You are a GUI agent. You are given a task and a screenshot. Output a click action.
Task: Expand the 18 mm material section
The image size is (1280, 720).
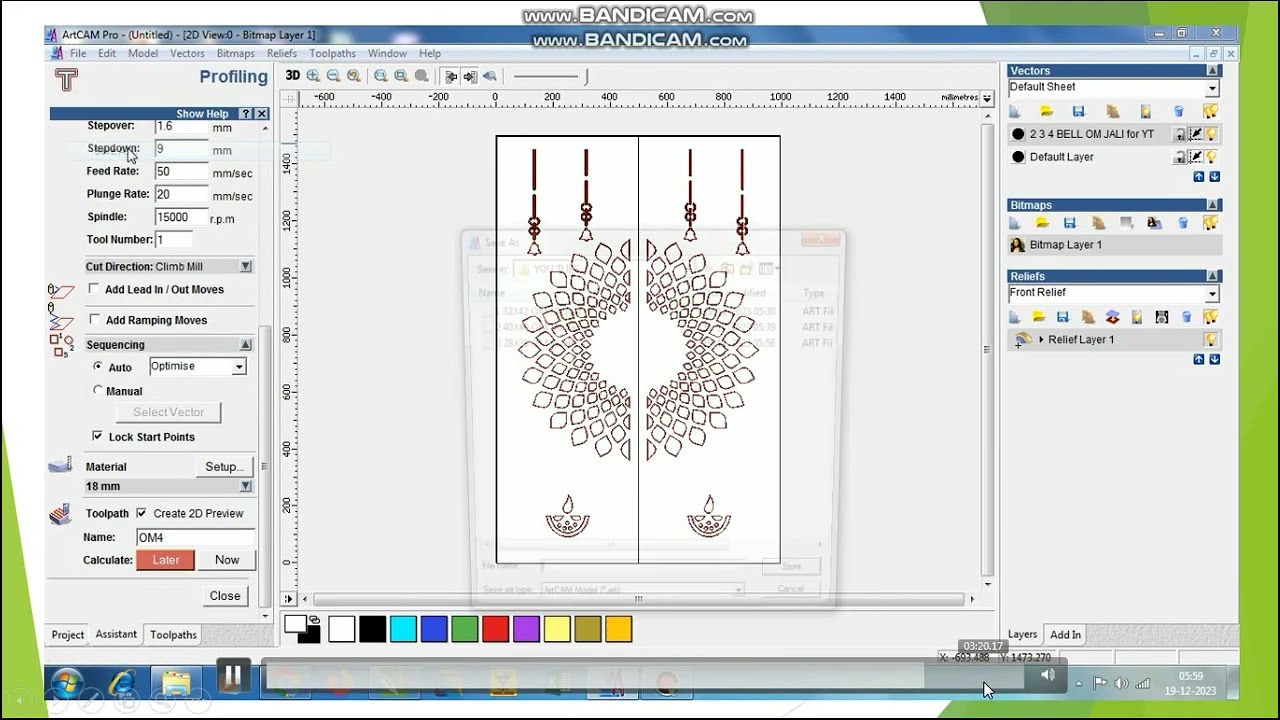tap(245, 486)
